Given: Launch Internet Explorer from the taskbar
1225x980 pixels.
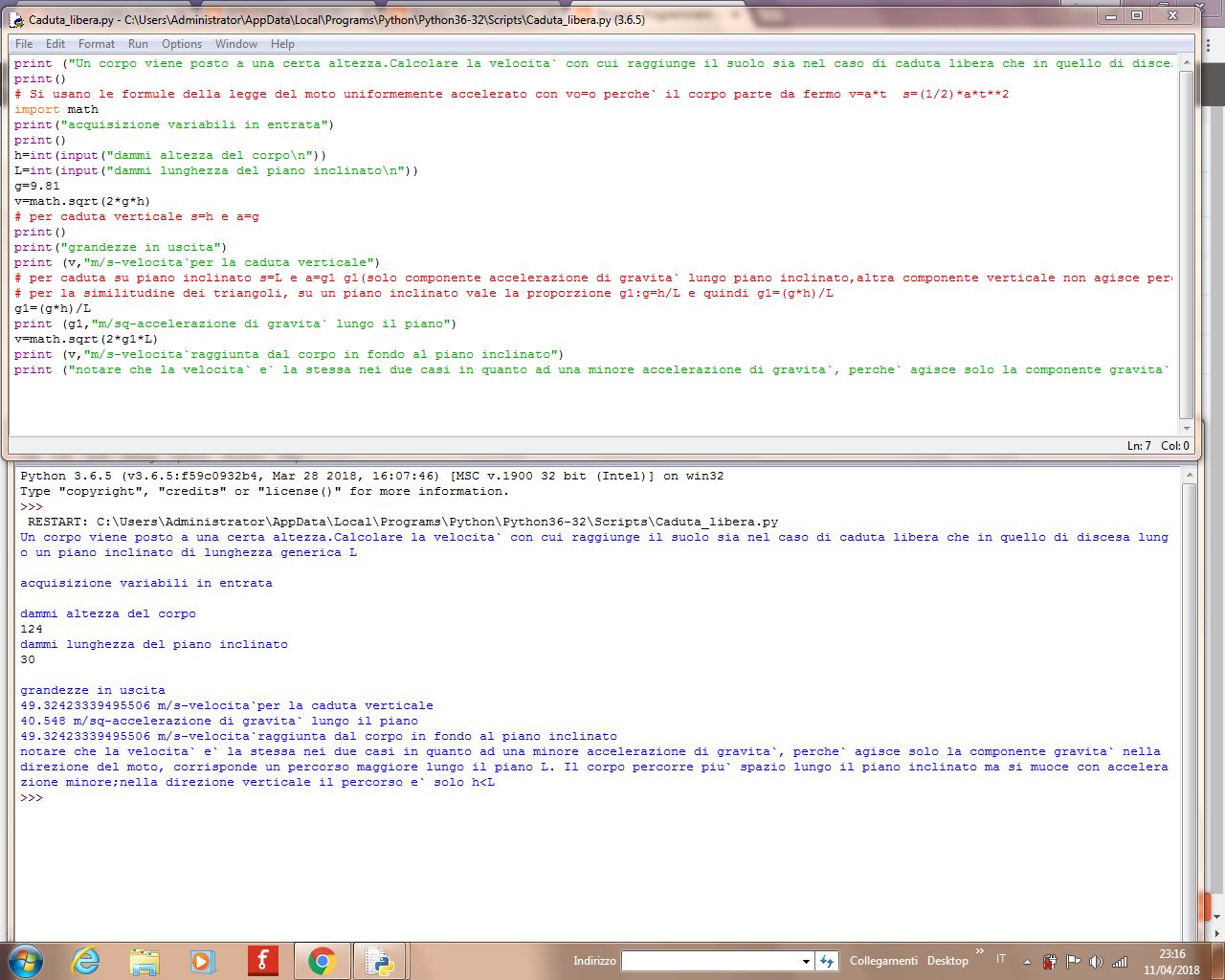Looking at the screenshot, I should tap(86, 961).
